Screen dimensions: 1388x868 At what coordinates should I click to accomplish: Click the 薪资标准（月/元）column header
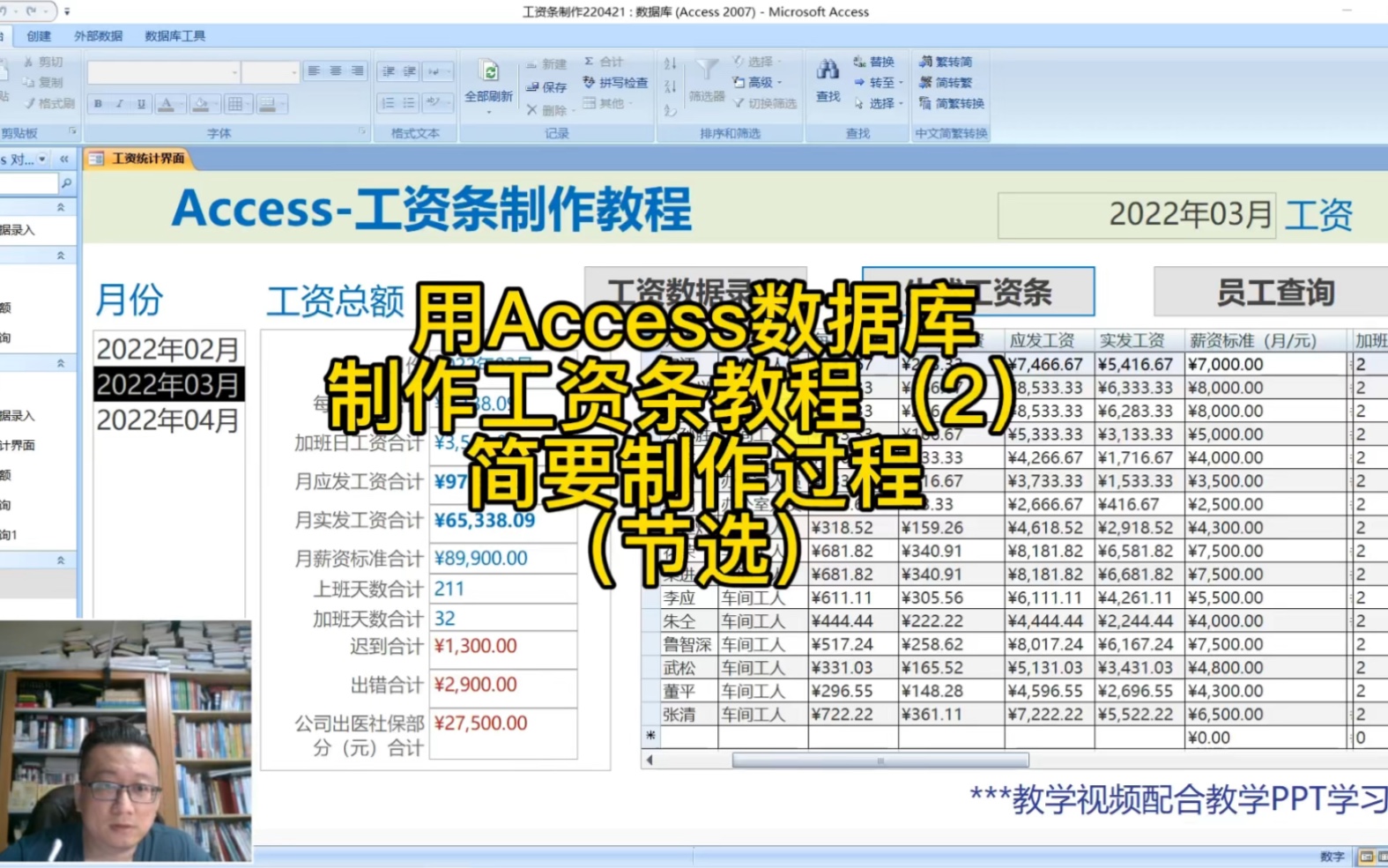1266,340
